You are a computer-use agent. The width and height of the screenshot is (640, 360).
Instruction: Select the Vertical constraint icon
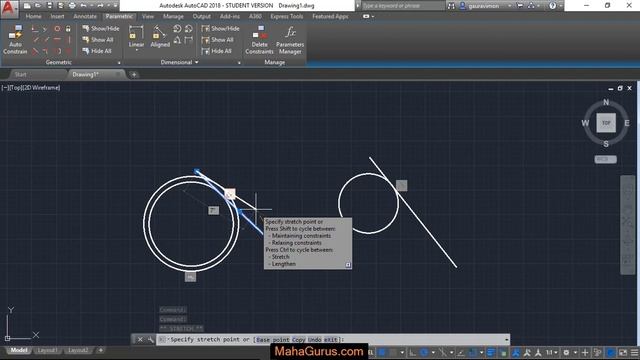tap(68, 40)
